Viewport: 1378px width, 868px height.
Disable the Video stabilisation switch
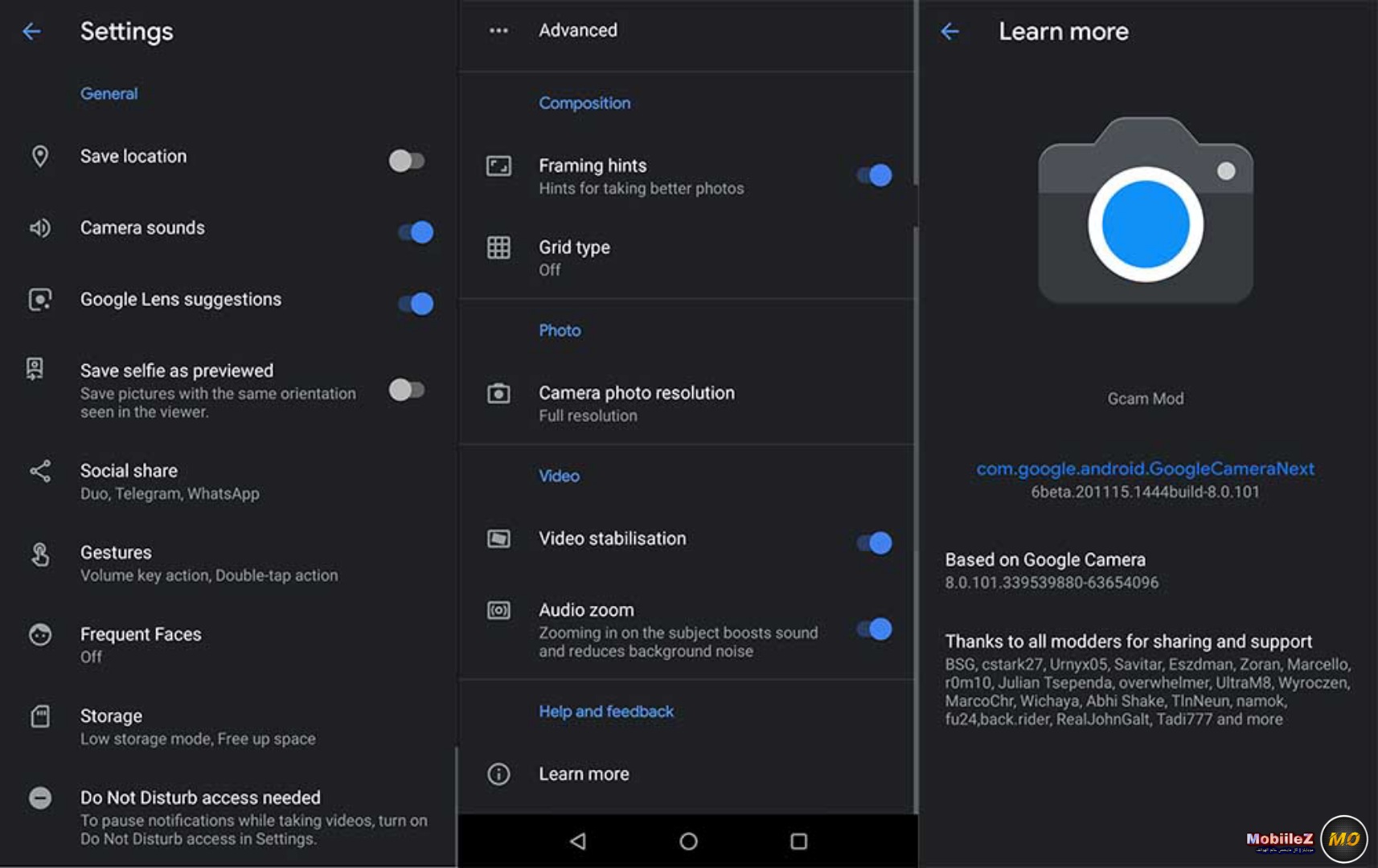[874, 543]
